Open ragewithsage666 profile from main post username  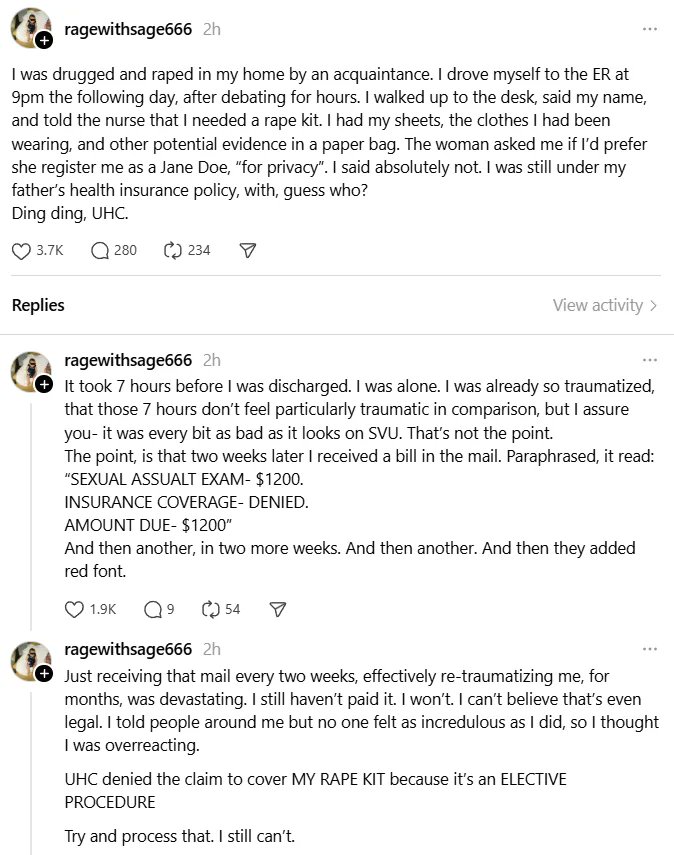tap(128, 29)
